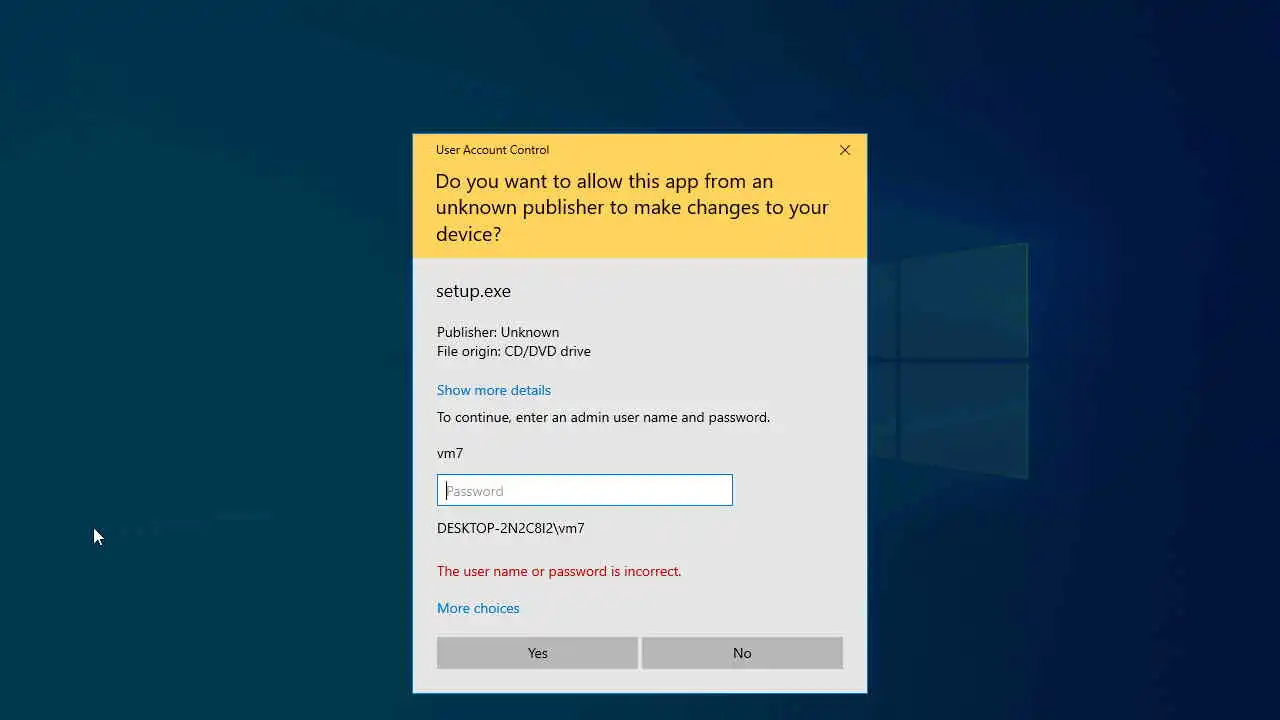Select the setup.exe program name
This screenshot has width=1280, height=720.
point(473,291)
